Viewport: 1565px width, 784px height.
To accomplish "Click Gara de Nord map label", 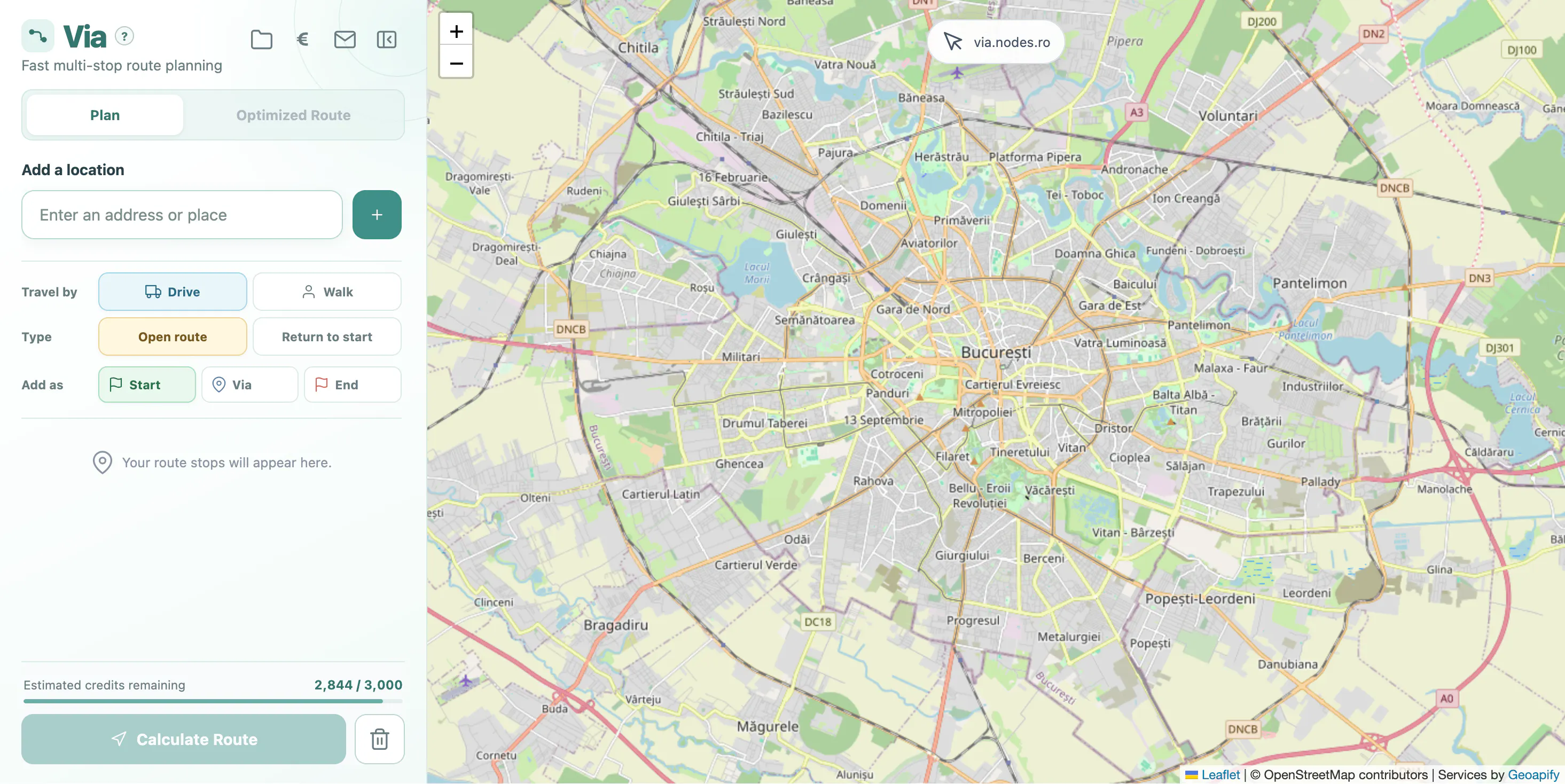I will pyautogui.click(x=912, y=309).
